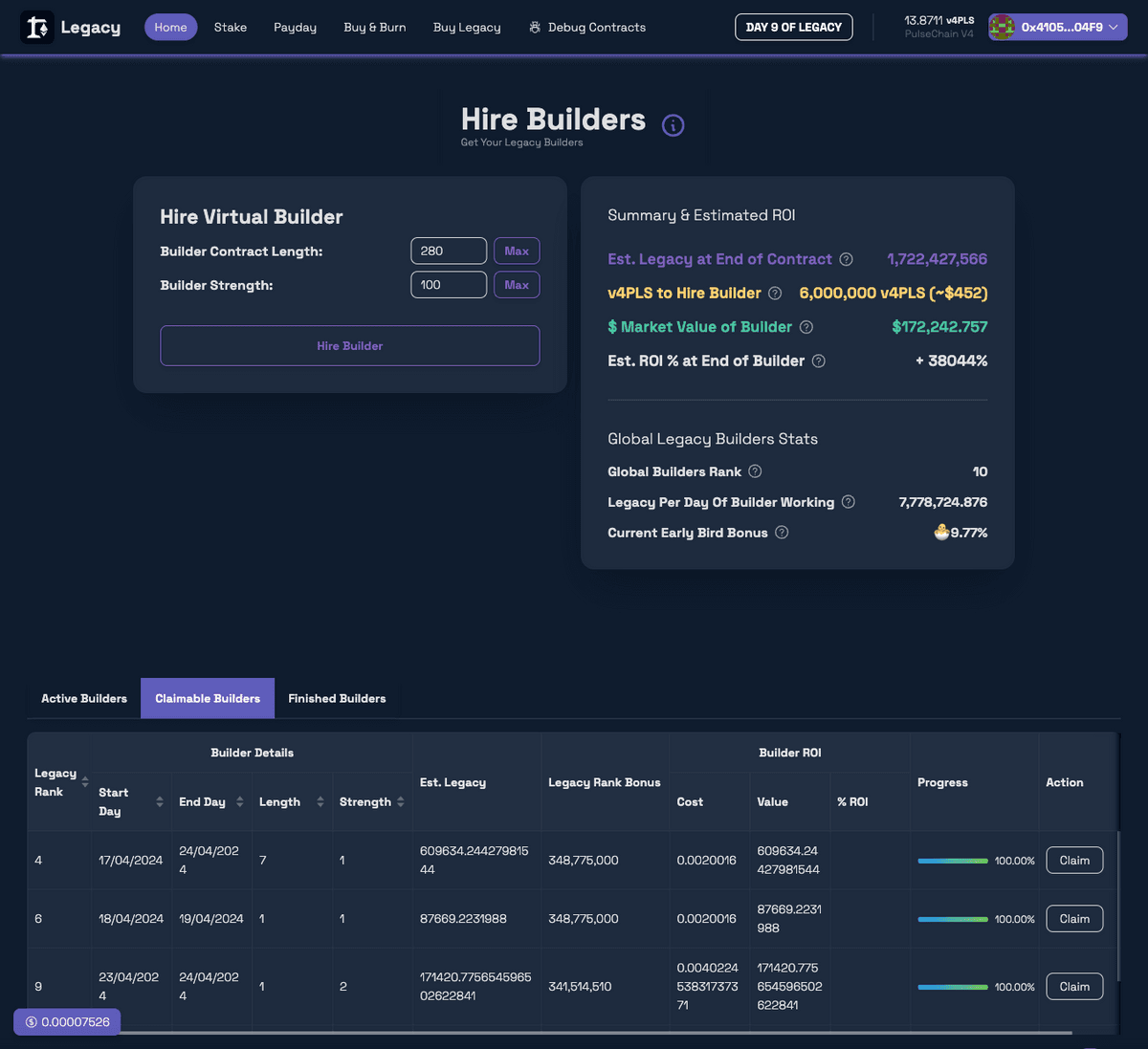
Task: Click the info icon beside Hire Builders heading
Action: [673, 124]
